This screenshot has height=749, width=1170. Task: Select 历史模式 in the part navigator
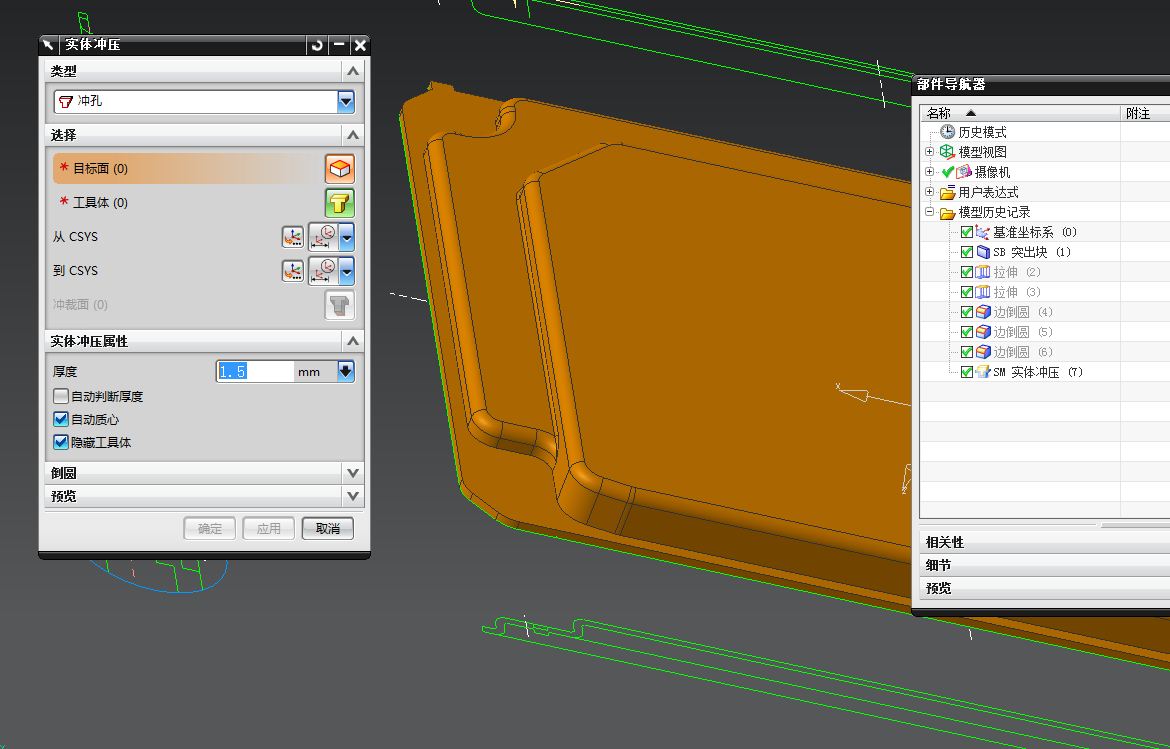pos(982,132)
